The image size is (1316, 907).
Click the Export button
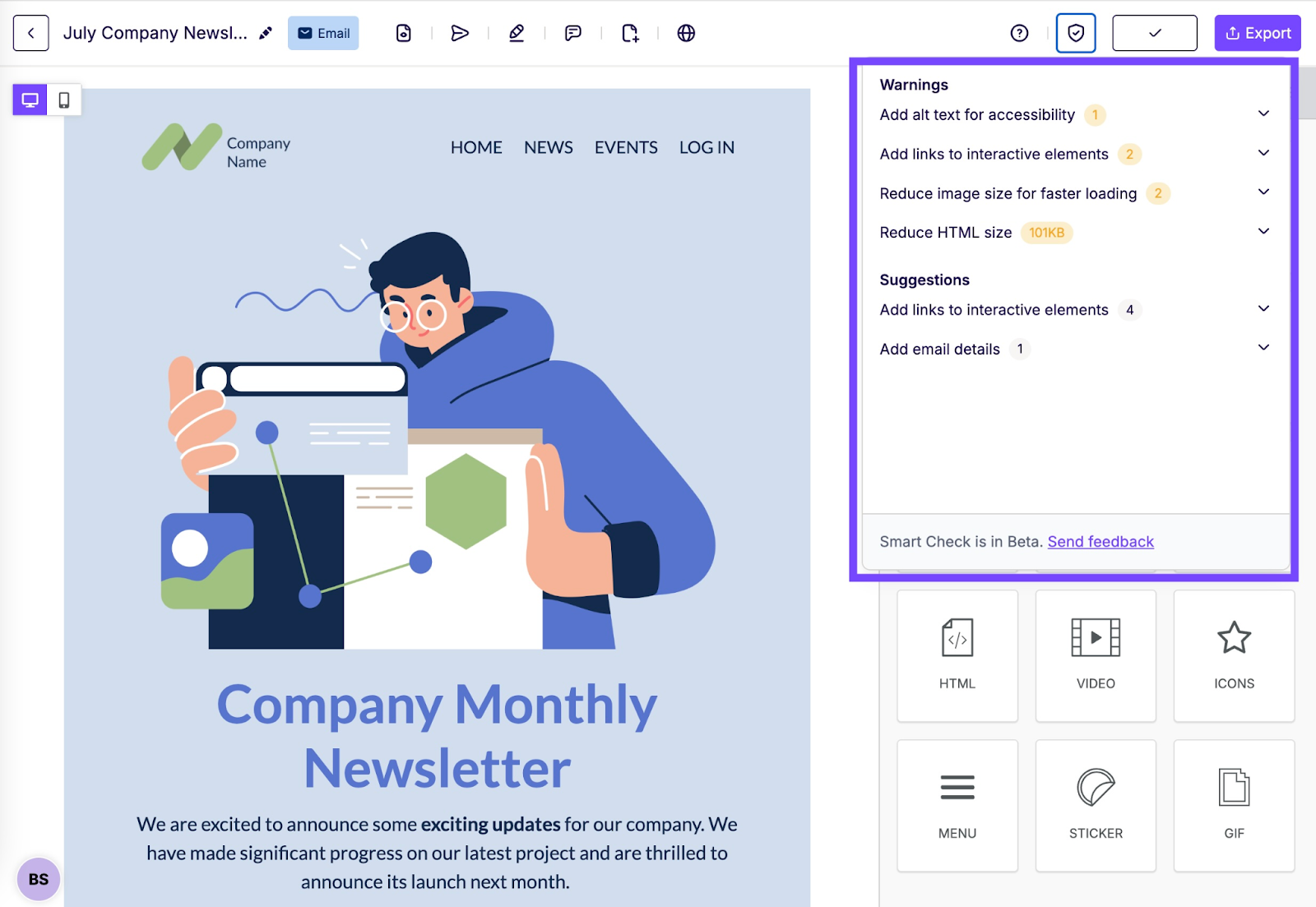[1257, 33]
